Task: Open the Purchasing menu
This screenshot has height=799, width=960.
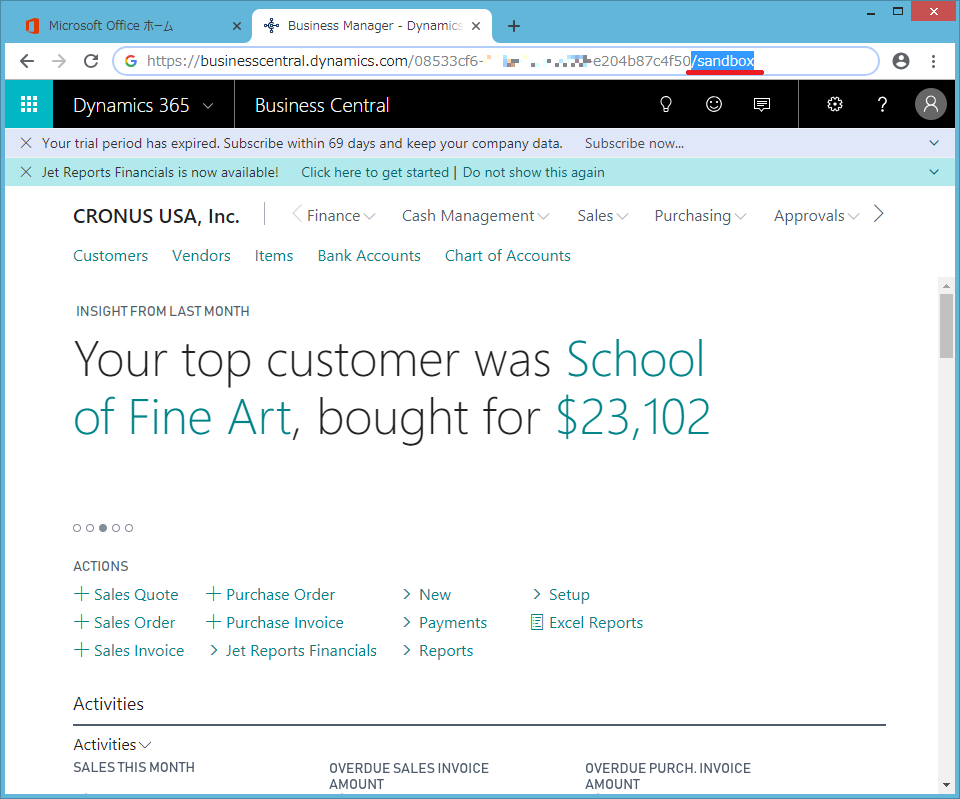Action: 700,216
